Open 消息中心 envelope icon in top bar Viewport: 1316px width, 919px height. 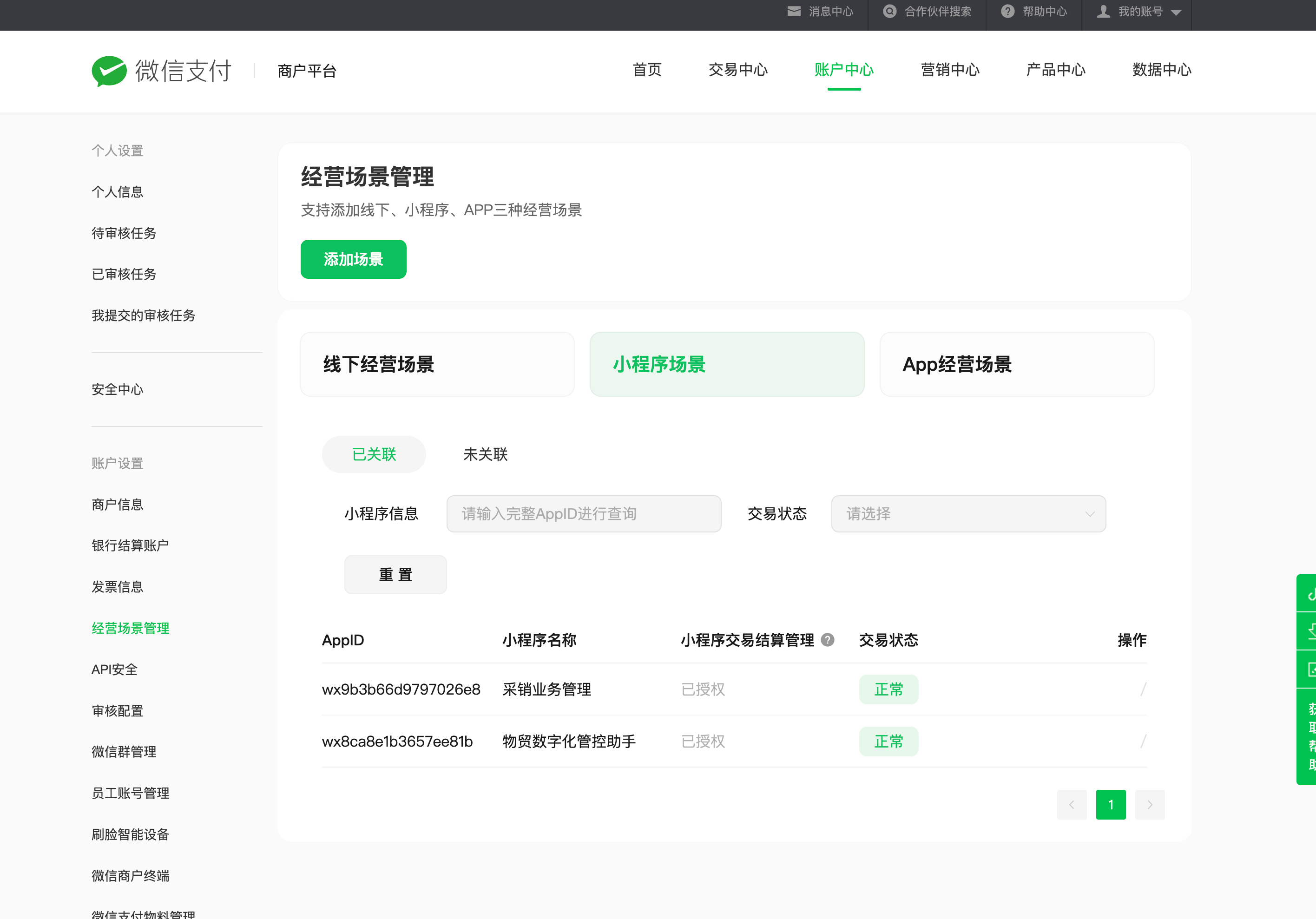[794, 12]
